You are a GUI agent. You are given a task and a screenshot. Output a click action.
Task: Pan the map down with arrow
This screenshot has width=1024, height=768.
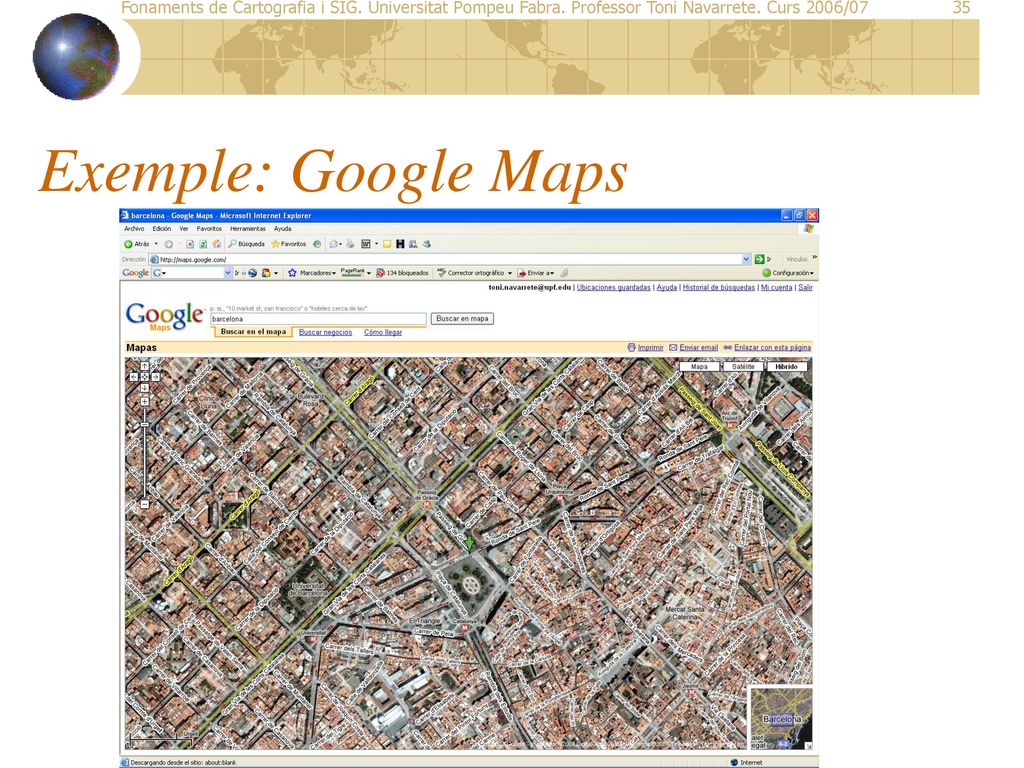click(144, 388)
